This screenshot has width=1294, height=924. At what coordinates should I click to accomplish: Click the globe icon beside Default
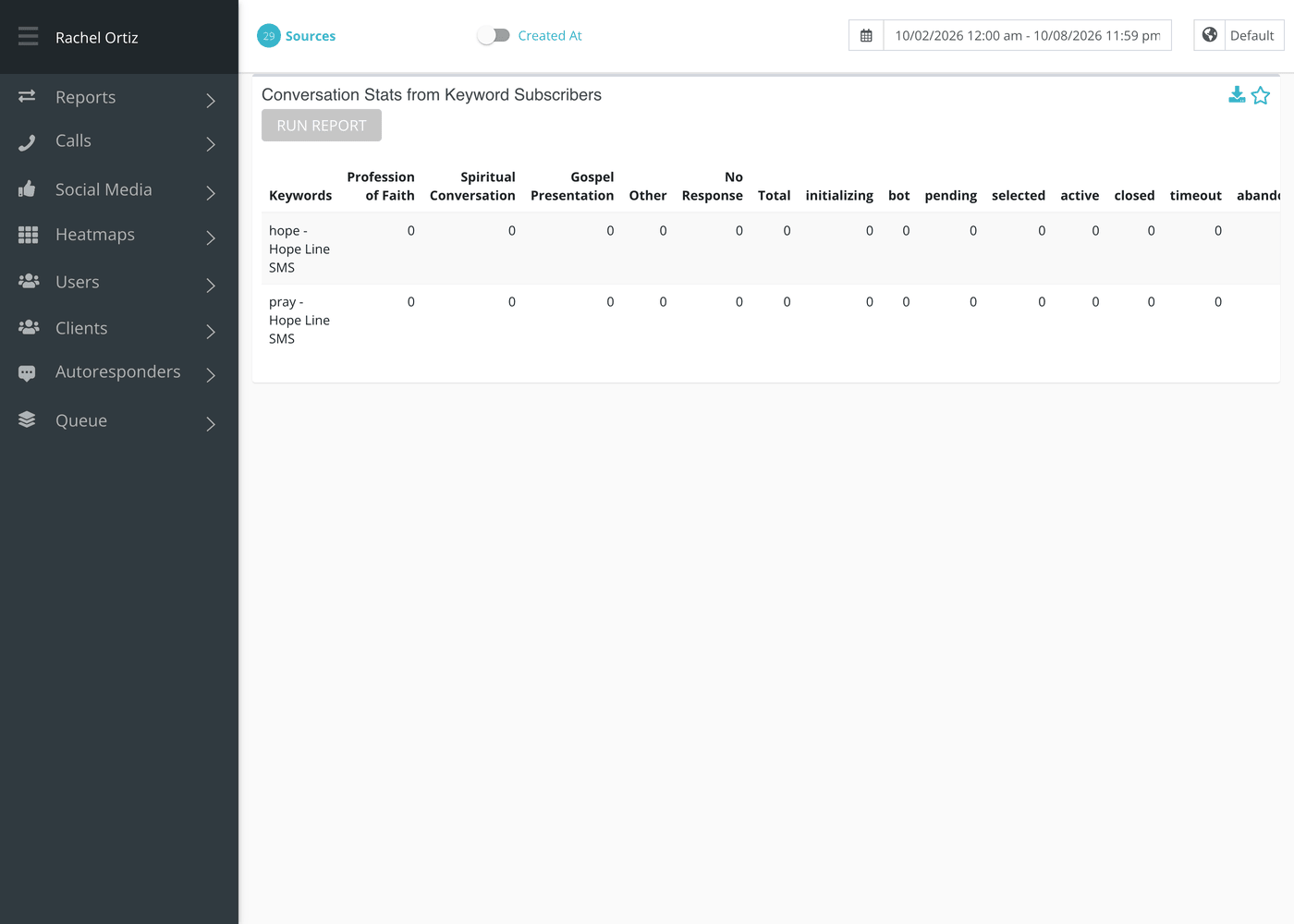(1209, 35)
